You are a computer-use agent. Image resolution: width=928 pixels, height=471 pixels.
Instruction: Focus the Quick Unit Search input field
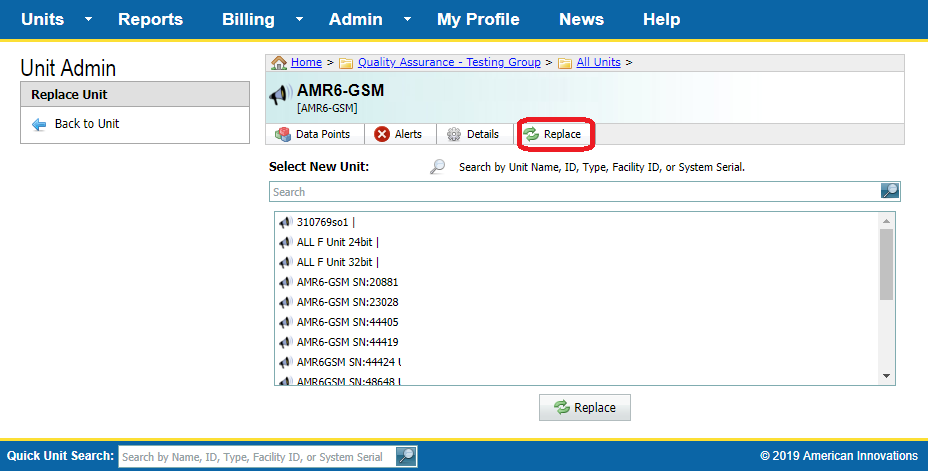[x=256, y=457]
